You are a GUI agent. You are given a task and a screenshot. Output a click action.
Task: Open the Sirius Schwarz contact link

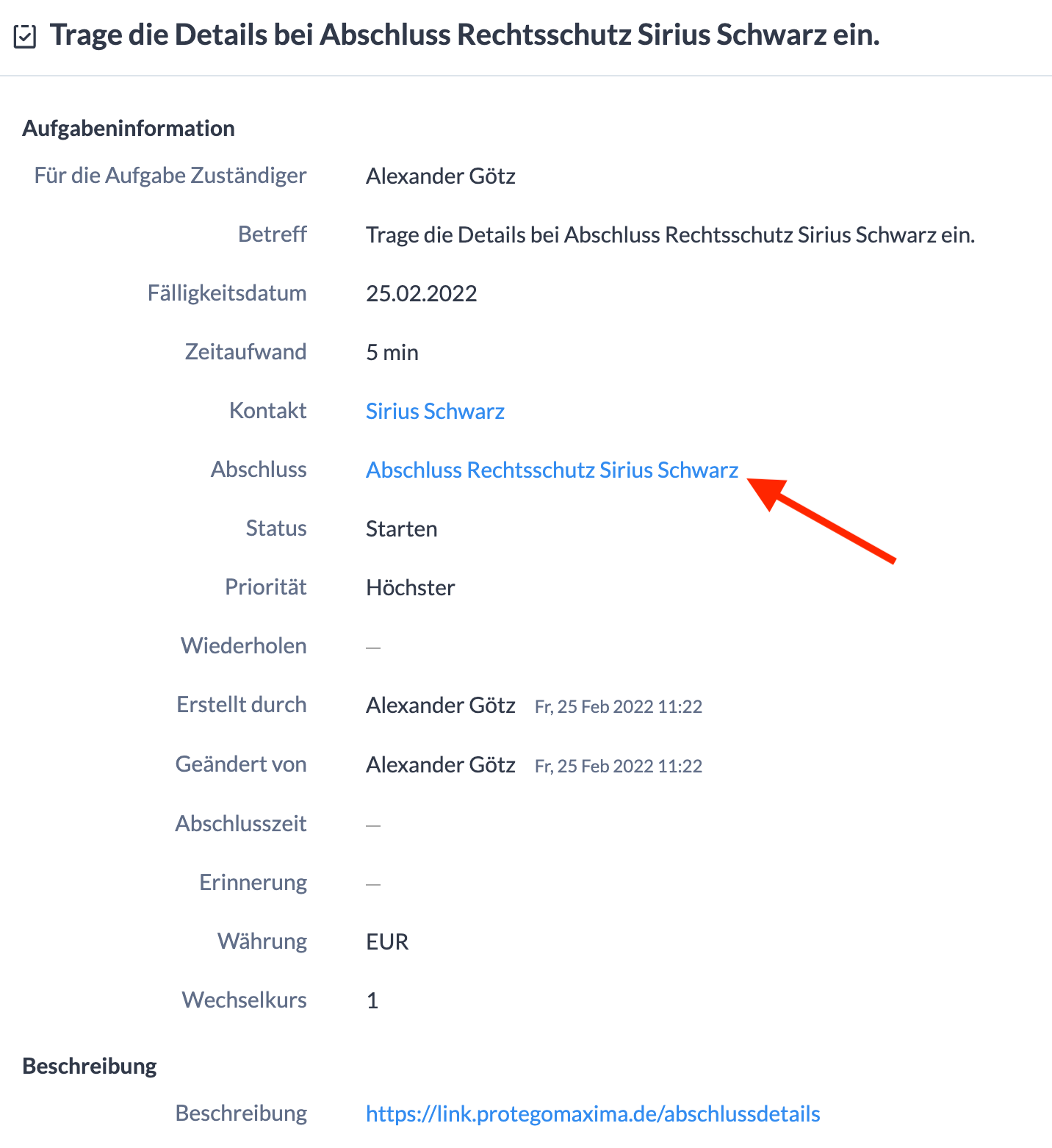(x=435, y=411)
